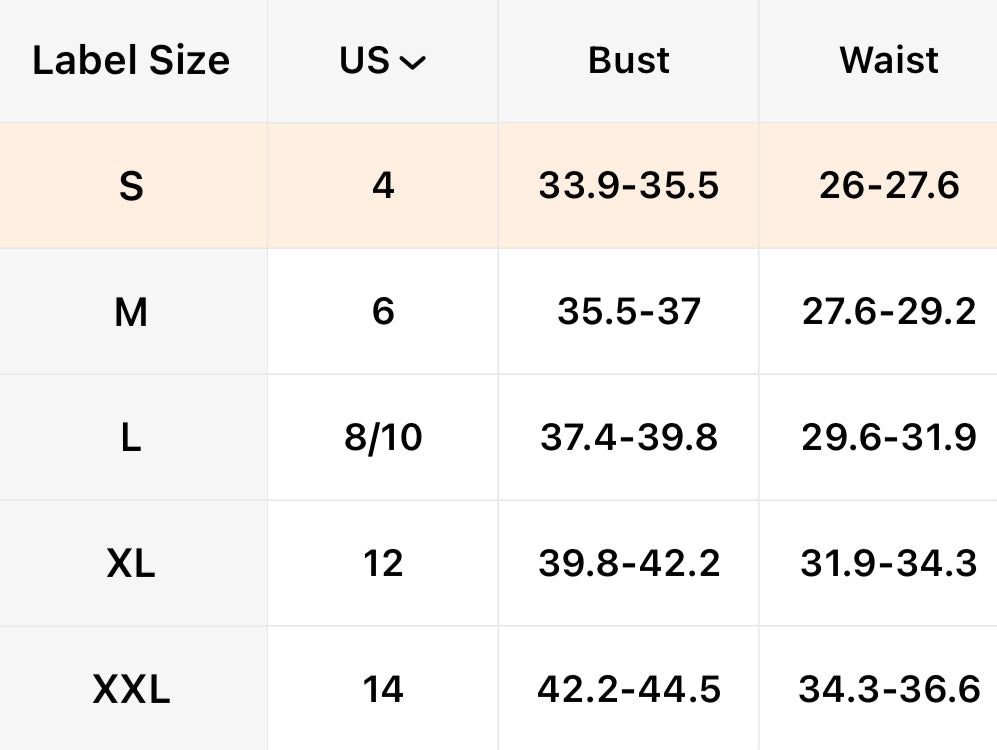Image resolution: width=997 pixels, height=750 pixels.
Task: Select the XL label size row
Action: 131,564
